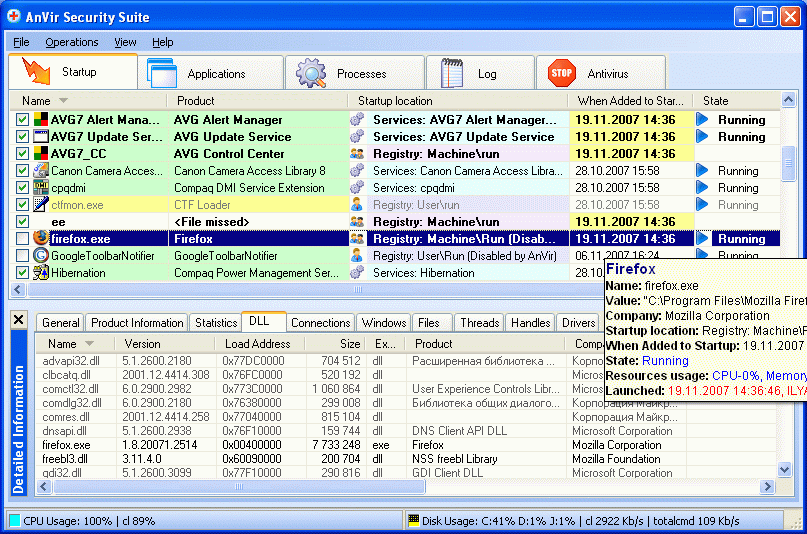Click the gear icon beside Services: Hibernation
This screenshot has height=534, width=807.
point(357,273)
